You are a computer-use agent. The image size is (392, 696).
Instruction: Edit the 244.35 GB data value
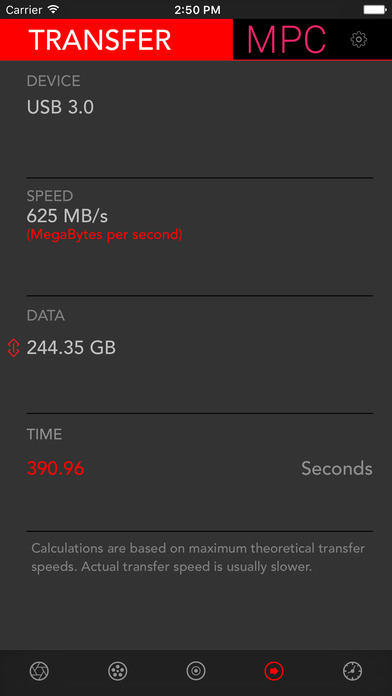pos(71,348)
